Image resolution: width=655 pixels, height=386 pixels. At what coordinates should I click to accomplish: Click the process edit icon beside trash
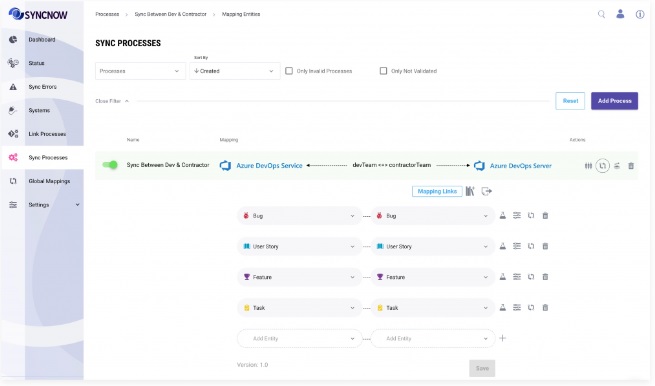(x=617, y=166)
